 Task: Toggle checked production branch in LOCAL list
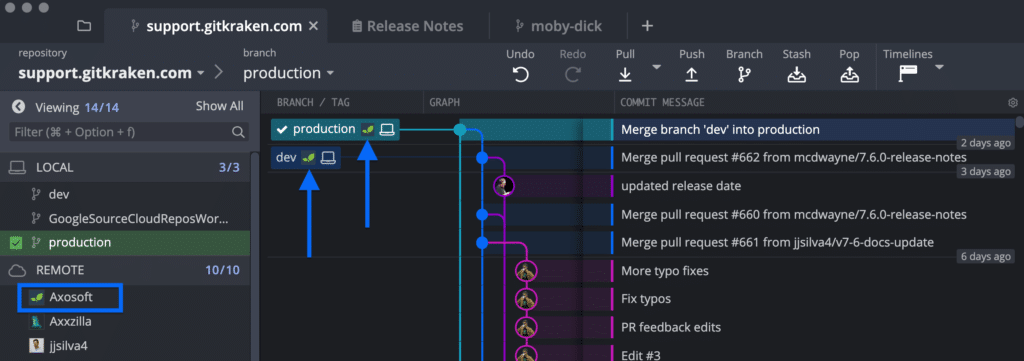[x=16, y=243]
